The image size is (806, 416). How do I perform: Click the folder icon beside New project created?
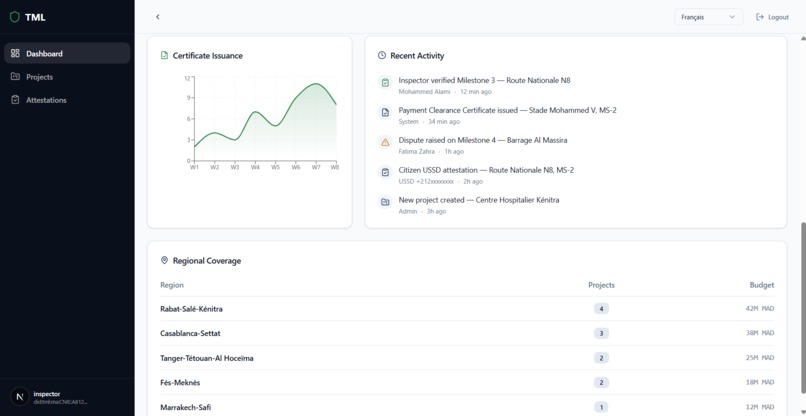[385, 202]
